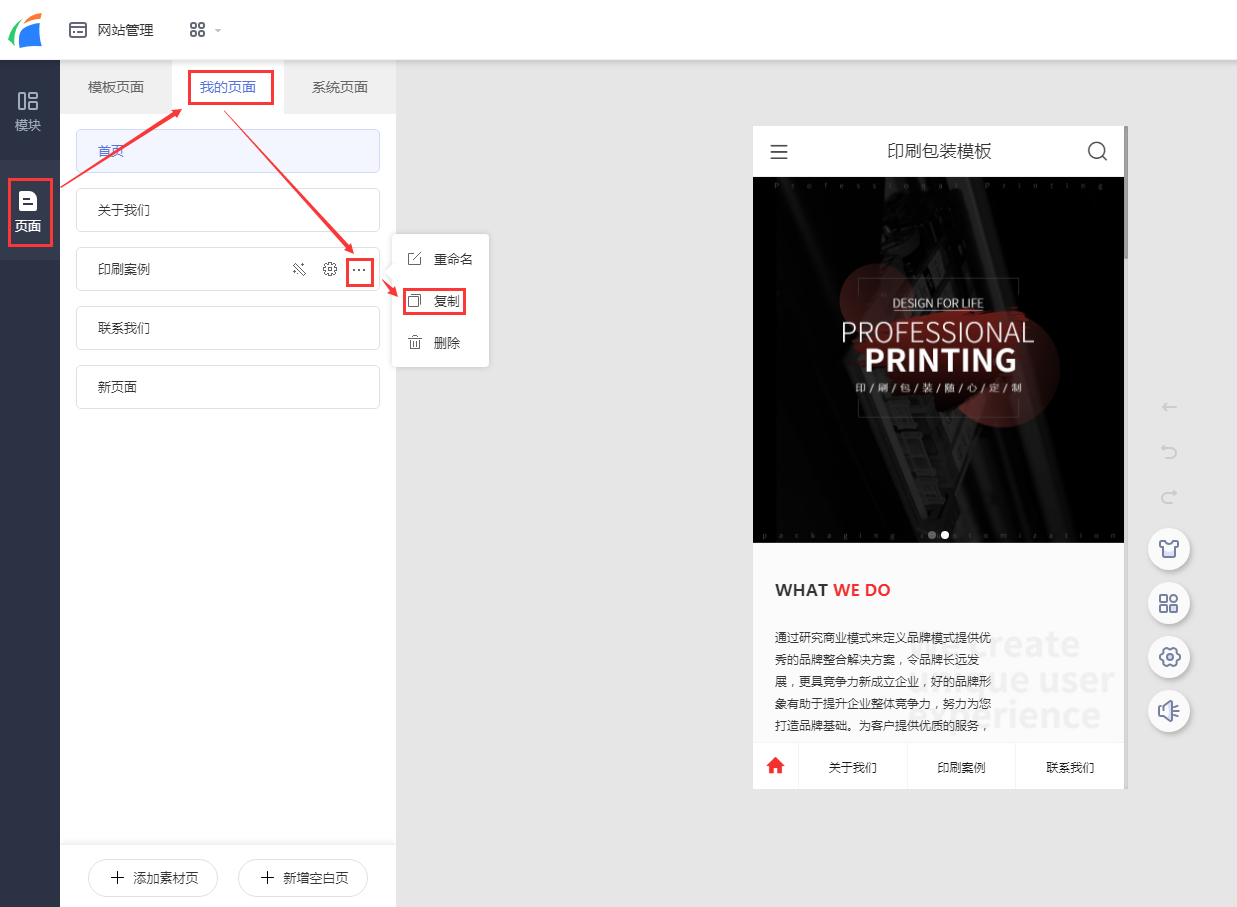
Task: Click the speaker announcement round button
Action: pyautogui.click(x=1169, y=711)
